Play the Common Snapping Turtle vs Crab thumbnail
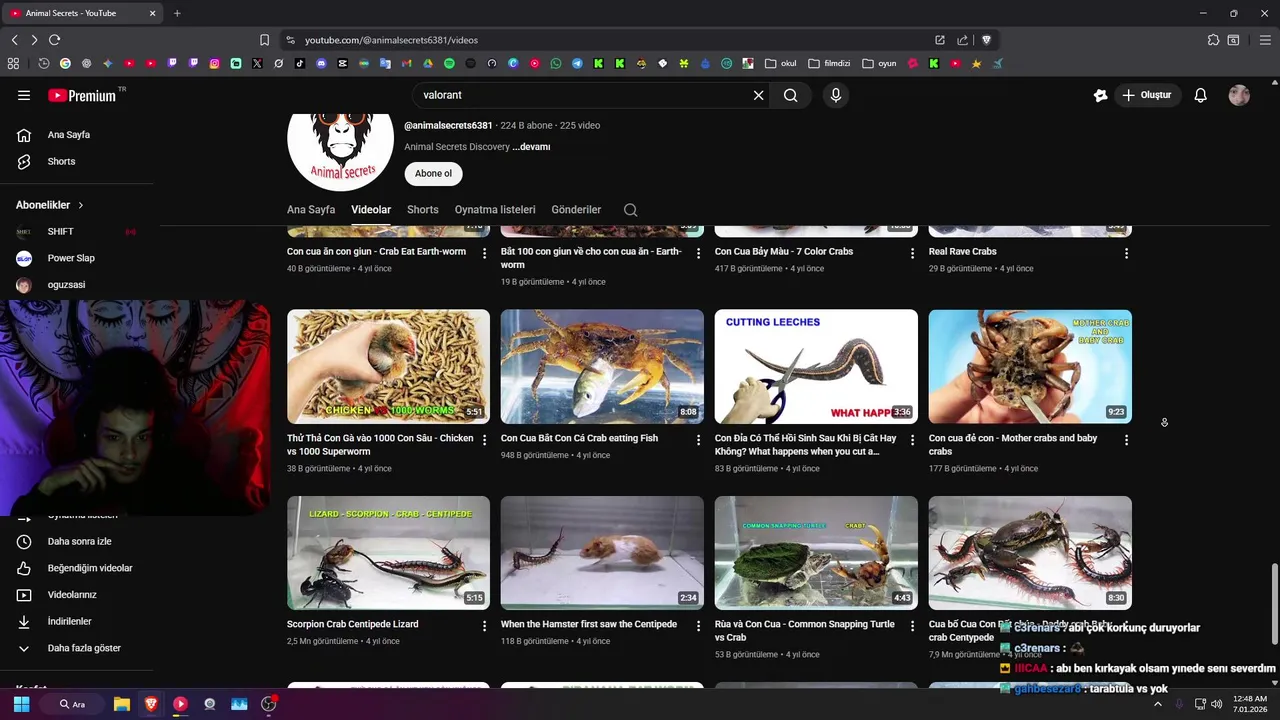This screenshot has width=1280, height=720. (816, 553)
